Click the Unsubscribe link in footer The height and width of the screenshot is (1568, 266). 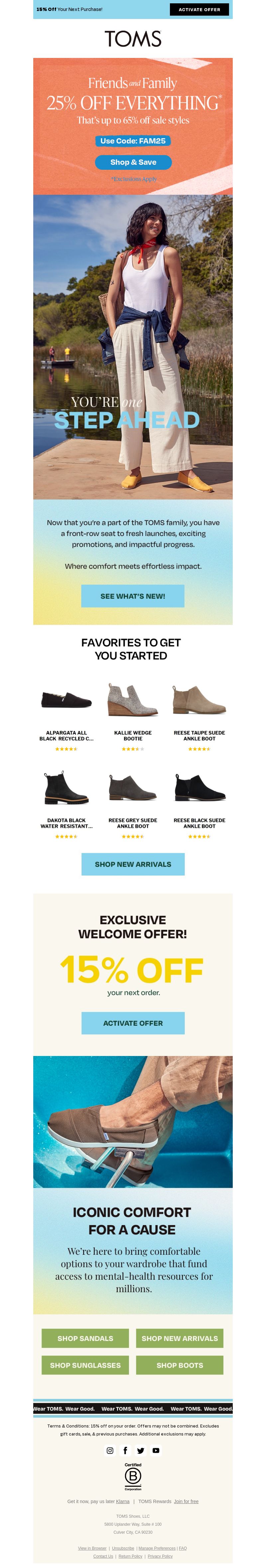click(123, 1548)
